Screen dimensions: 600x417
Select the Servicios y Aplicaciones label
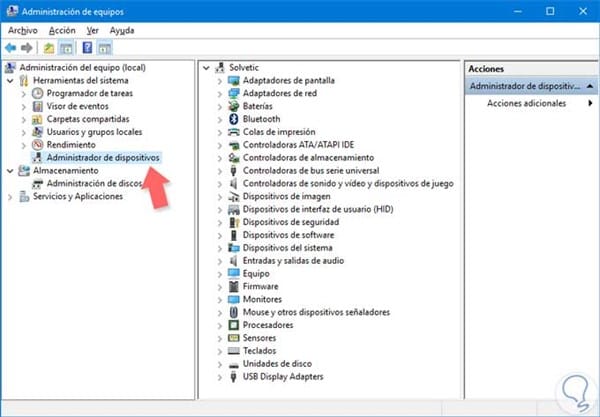pos(78,196)
